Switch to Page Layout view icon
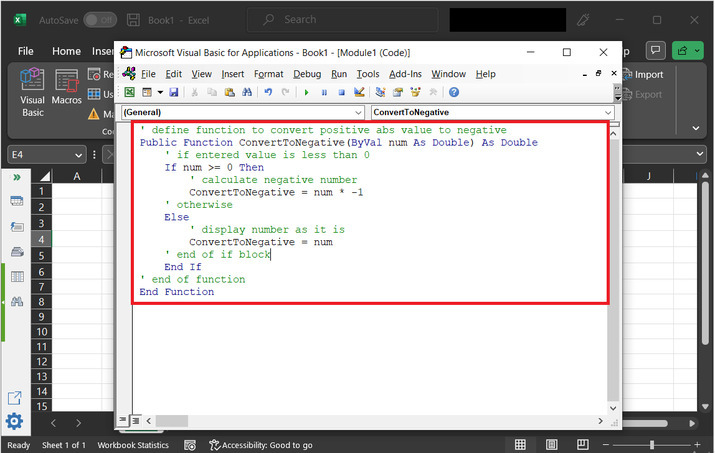The height and width of the screenshot is (453, 715). coord(551,444)
